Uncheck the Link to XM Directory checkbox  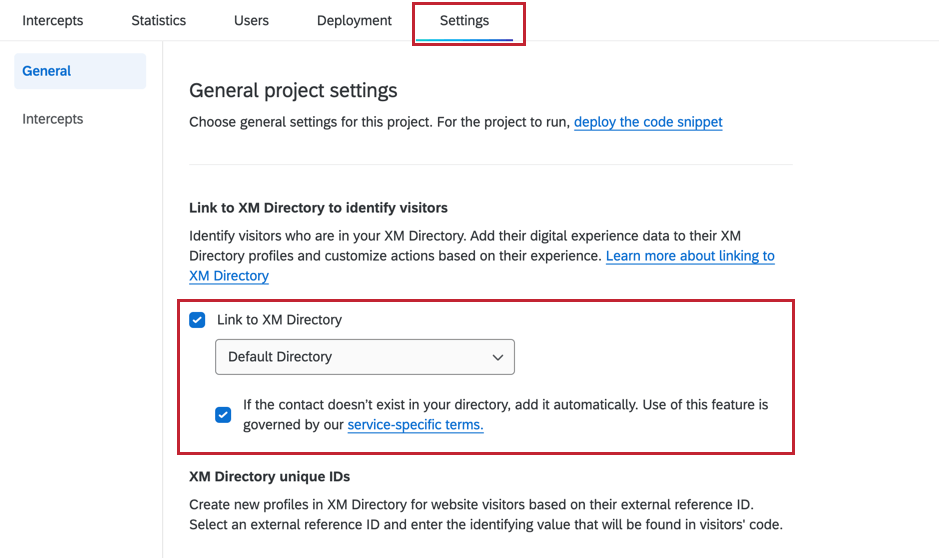coord(198,320)
